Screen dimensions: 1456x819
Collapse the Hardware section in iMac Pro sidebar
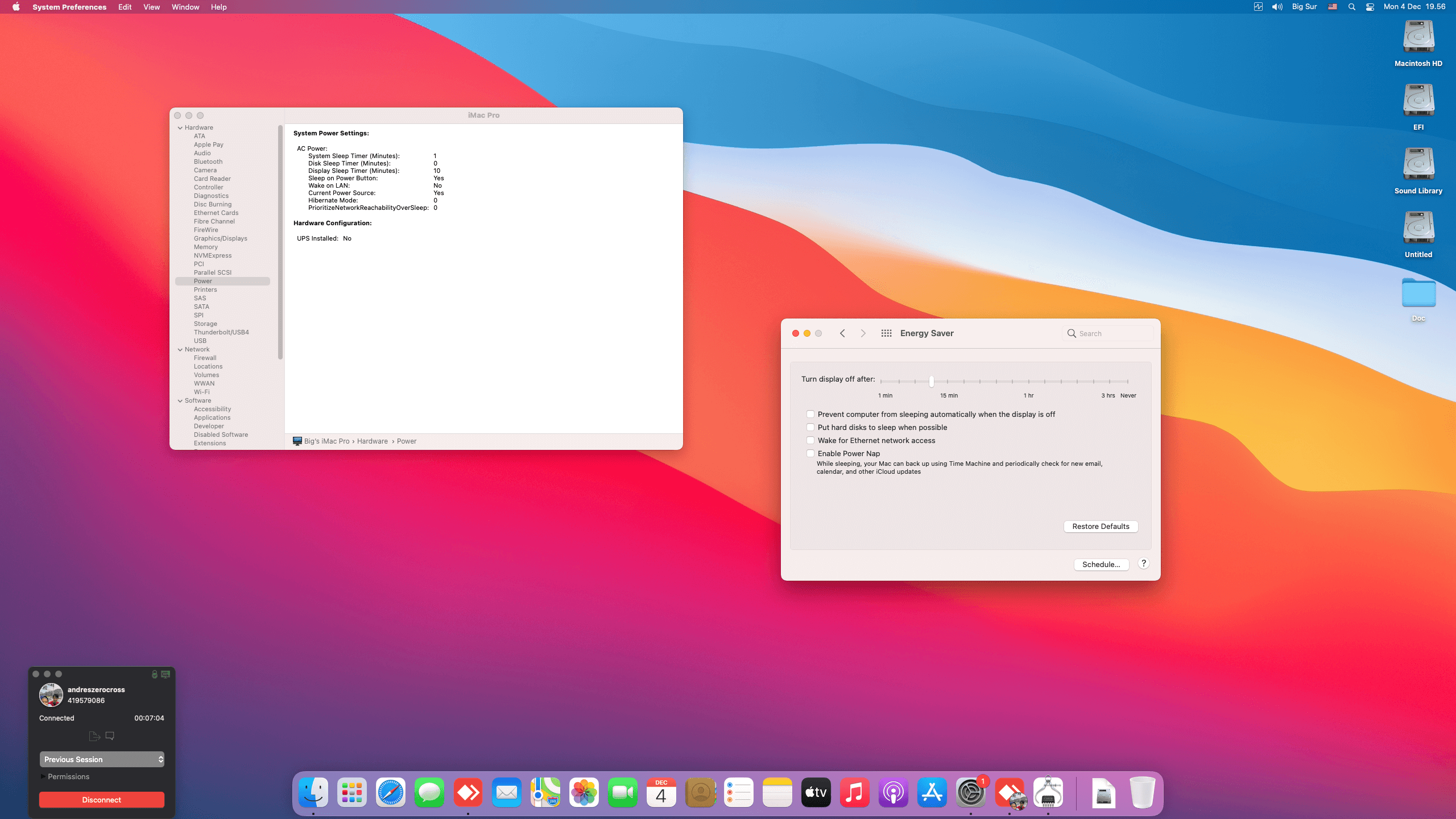click(180, 127)
